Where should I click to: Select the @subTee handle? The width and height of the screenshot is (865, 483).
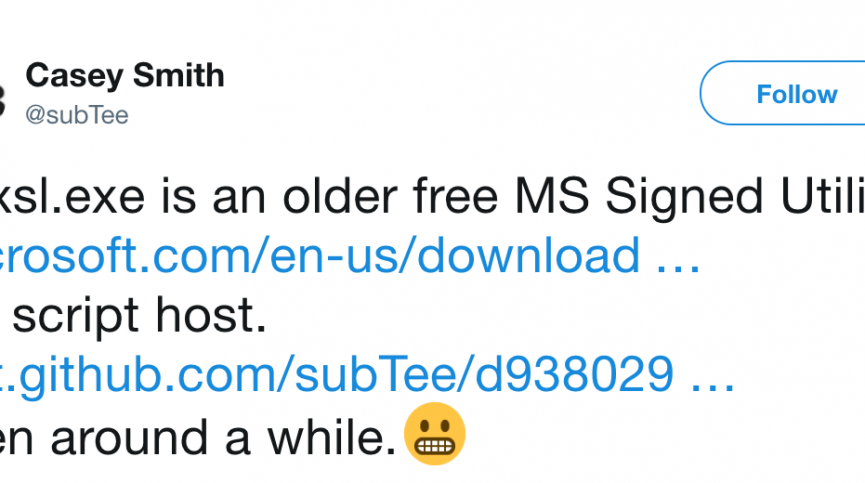click(76, 115)
